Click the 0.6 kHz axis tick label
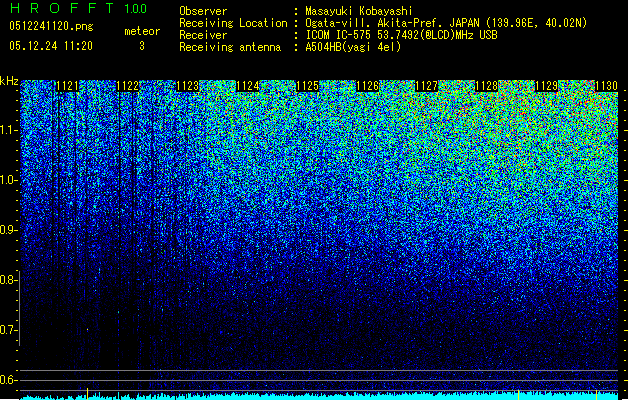 [9, 380]
